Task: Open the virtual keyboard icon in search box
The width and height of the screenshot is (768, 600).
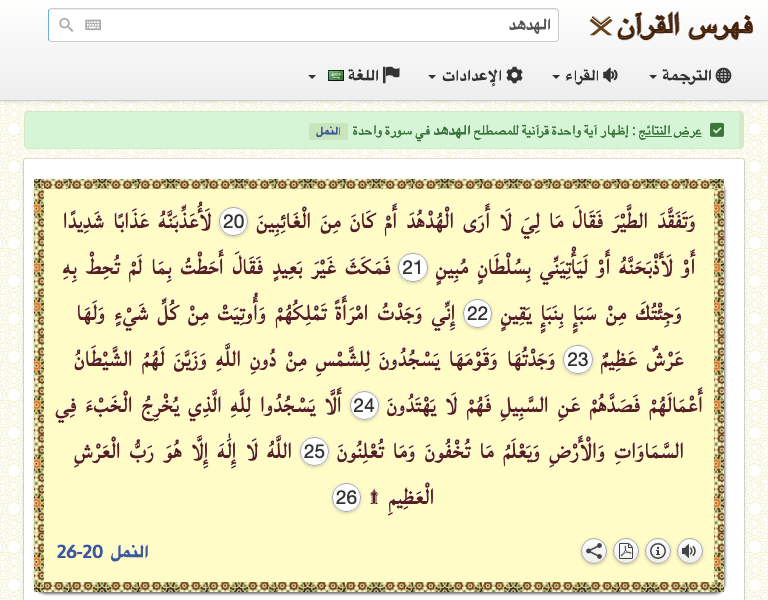Action: (93, 26)
